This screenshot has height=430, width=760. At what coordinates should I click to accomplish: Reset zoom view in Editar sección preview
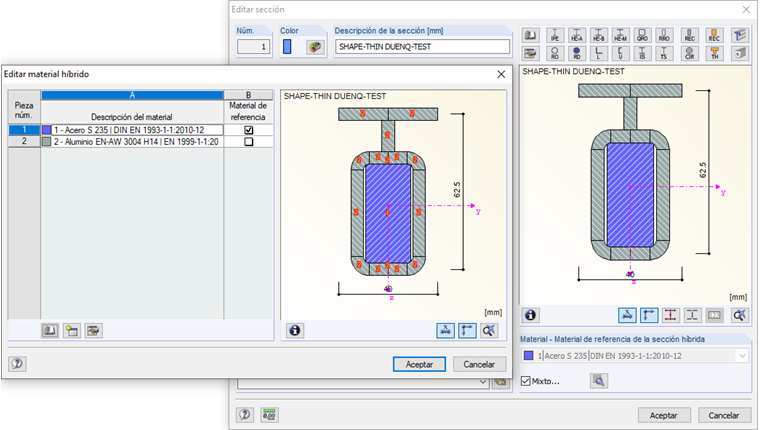tap(739, 316)
